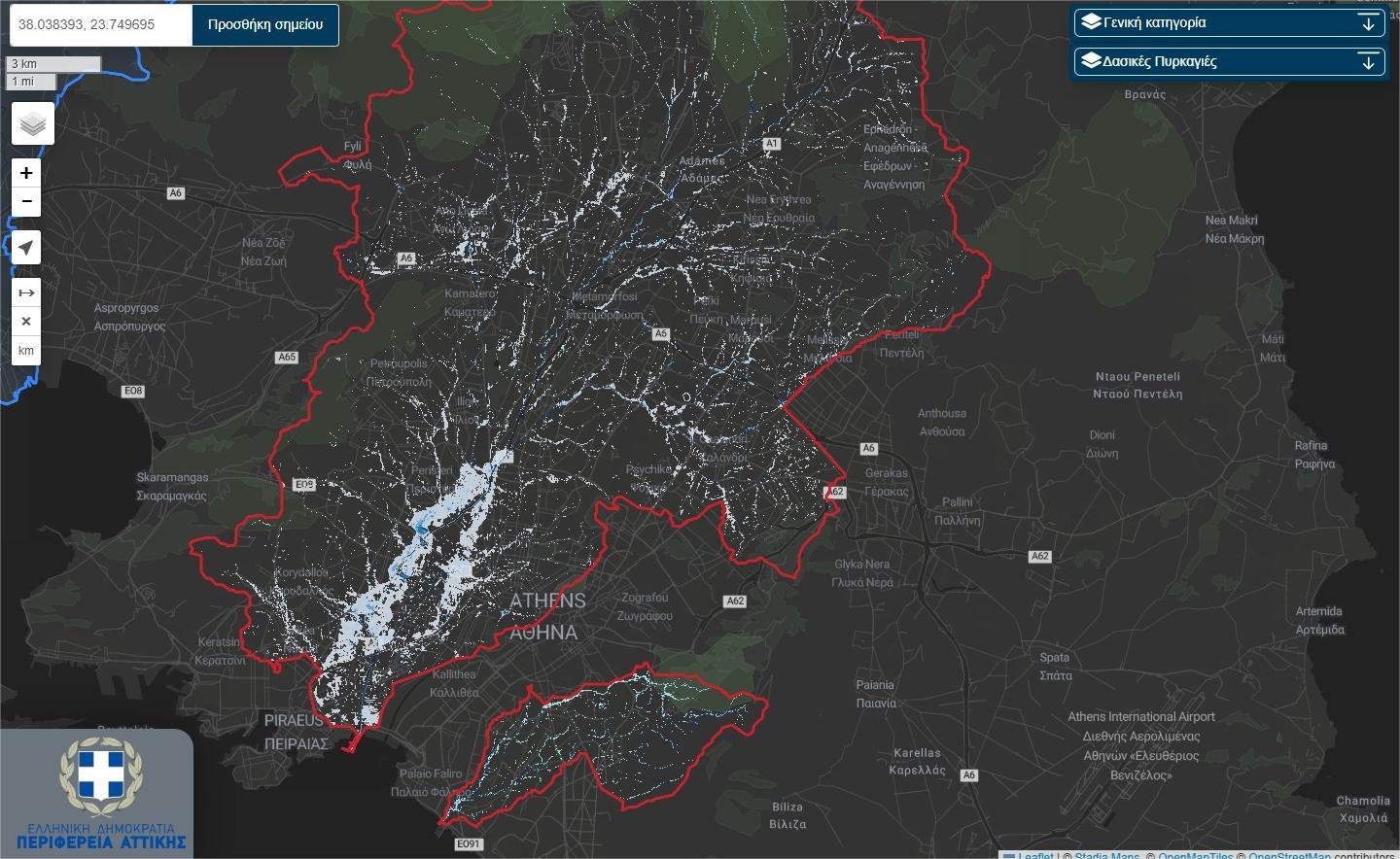Viewport: 1400px width, 859px height.
Task: Click layers icon beside Δασικές Πυρκαγιές
Action: pyautogui.click(x=1091, y=61)
